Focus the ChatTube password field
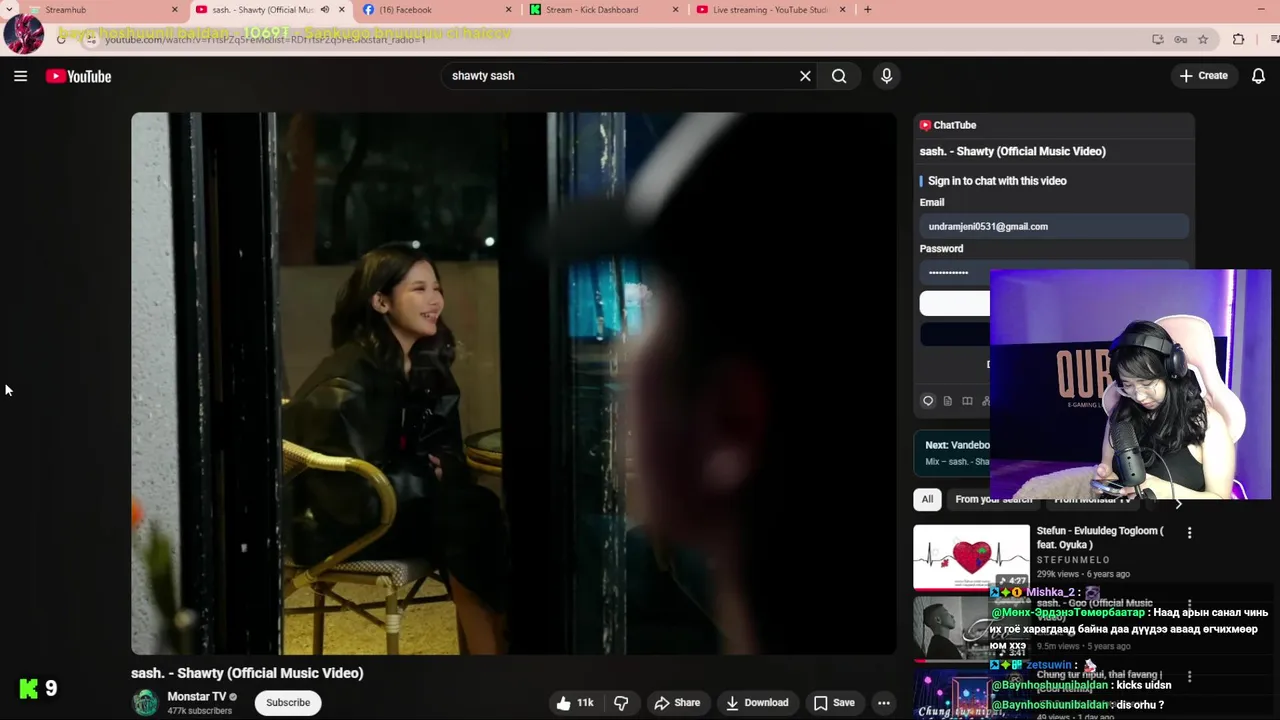 point(1054,272)
